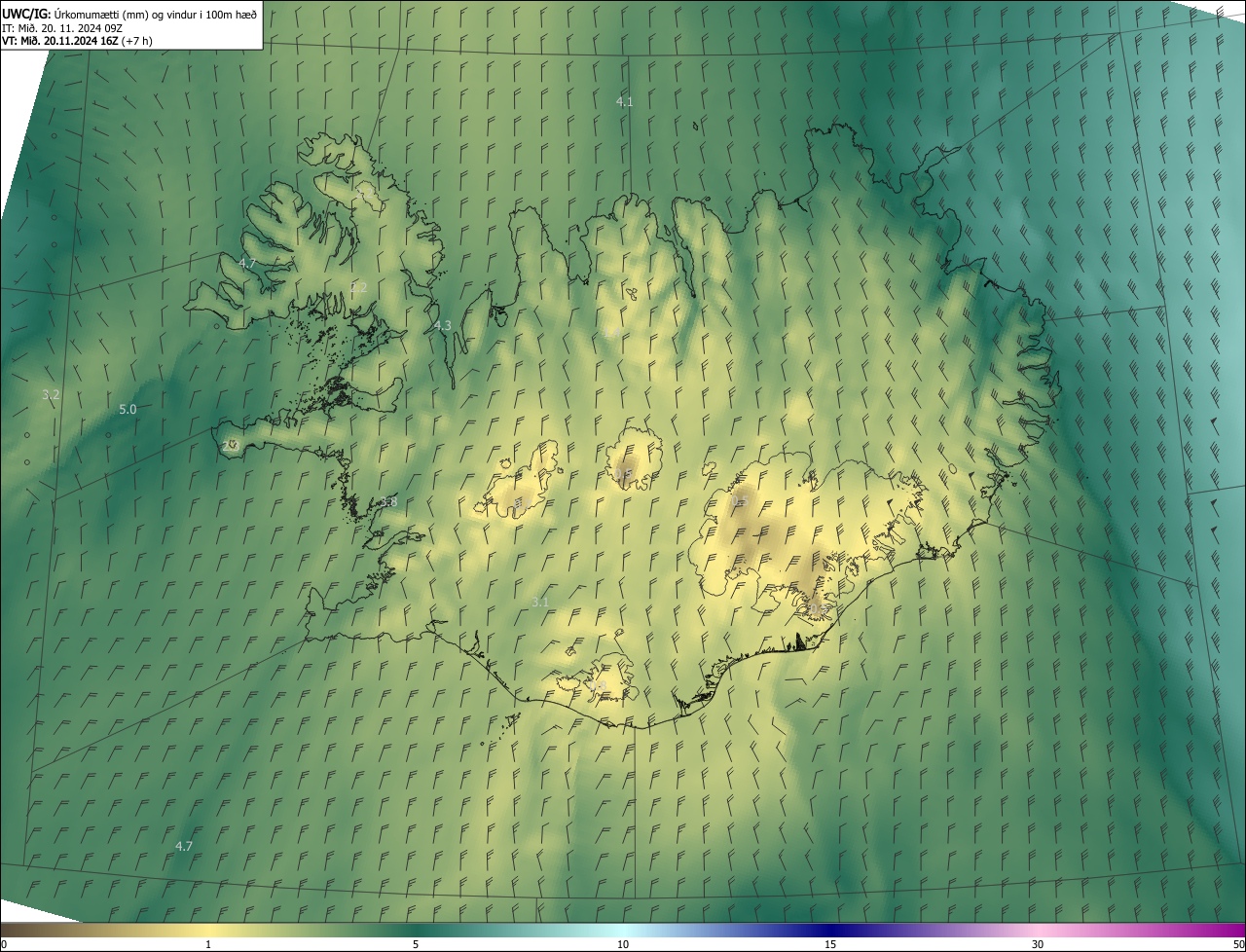Select the 3.8 value label
The image size is (1246, 952).
click(x=388, y=501)
